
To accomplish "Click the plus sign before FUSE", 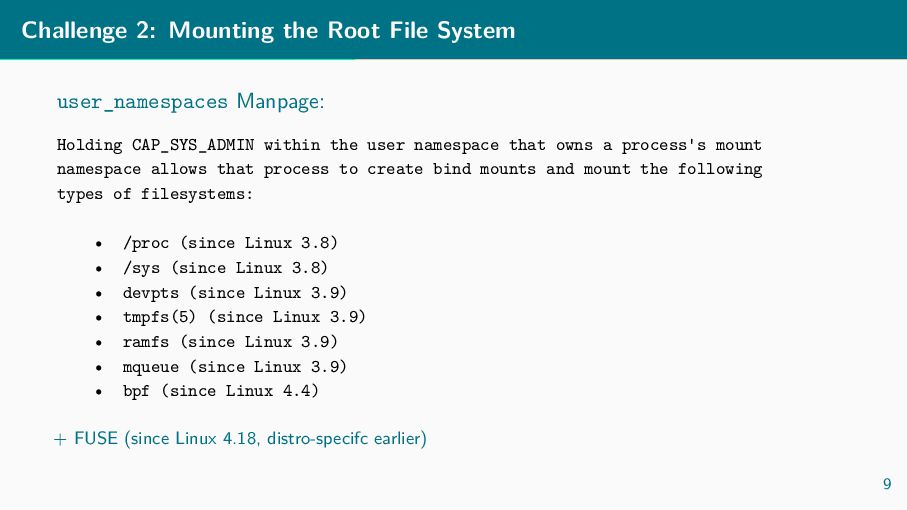I will [x=60, y=440].
